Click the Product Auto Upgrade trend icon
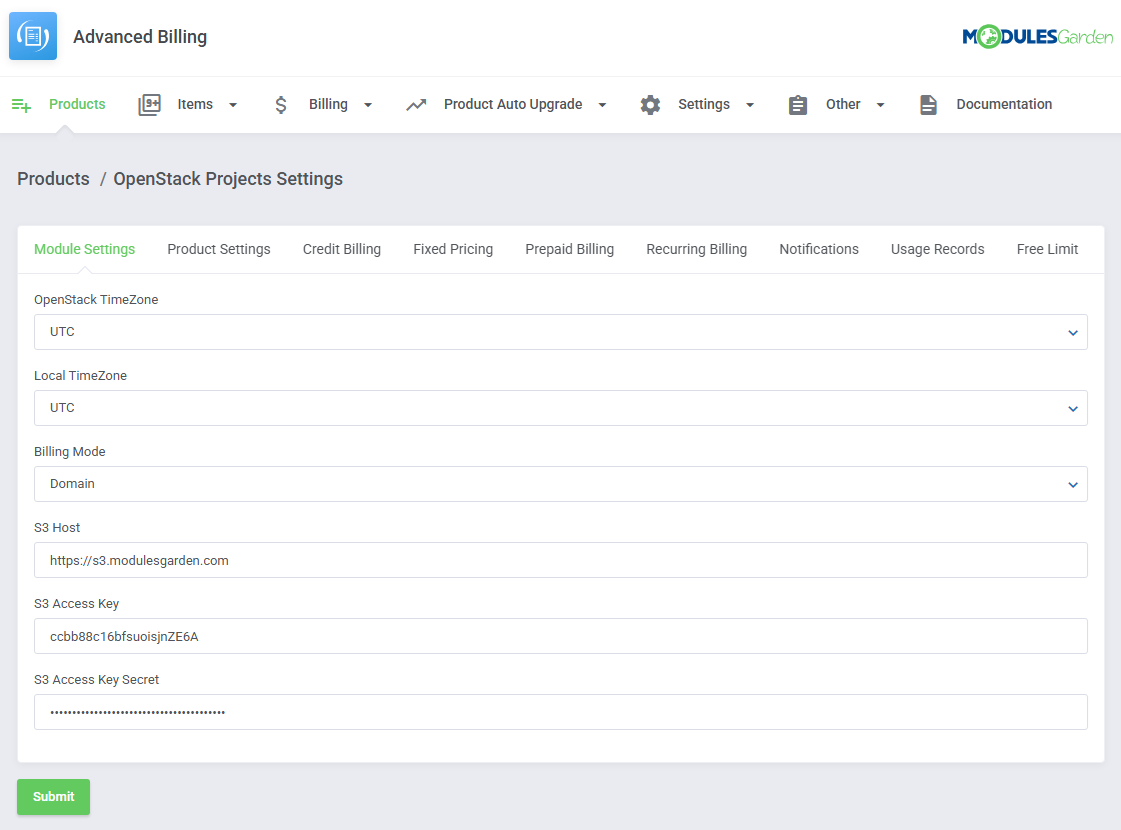 [x=416, y=105]
